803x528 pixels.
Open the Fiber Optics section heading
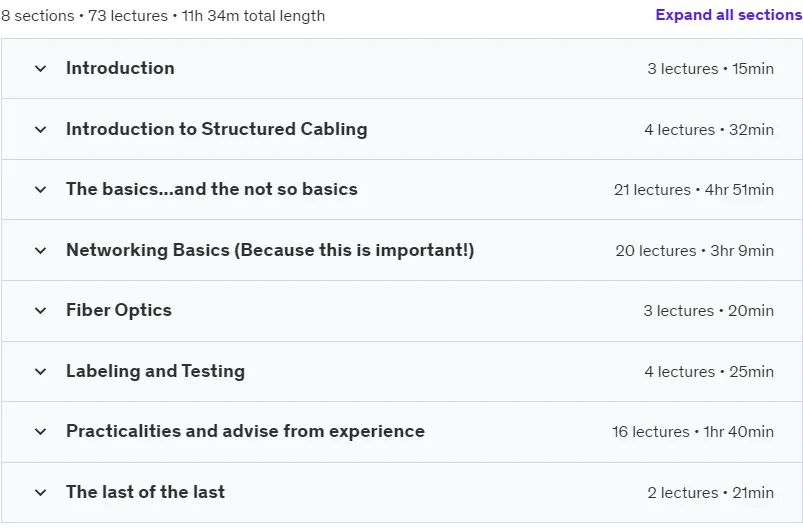(x=119, y=310)
